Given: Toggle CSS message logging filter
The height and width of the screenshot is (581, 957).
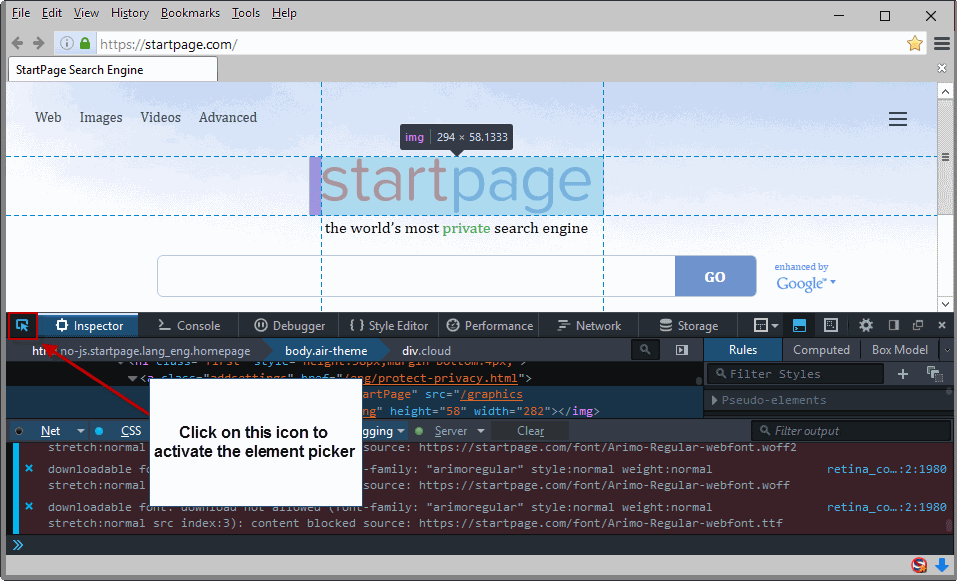Looking at the screenshot, I should [130, 430].
